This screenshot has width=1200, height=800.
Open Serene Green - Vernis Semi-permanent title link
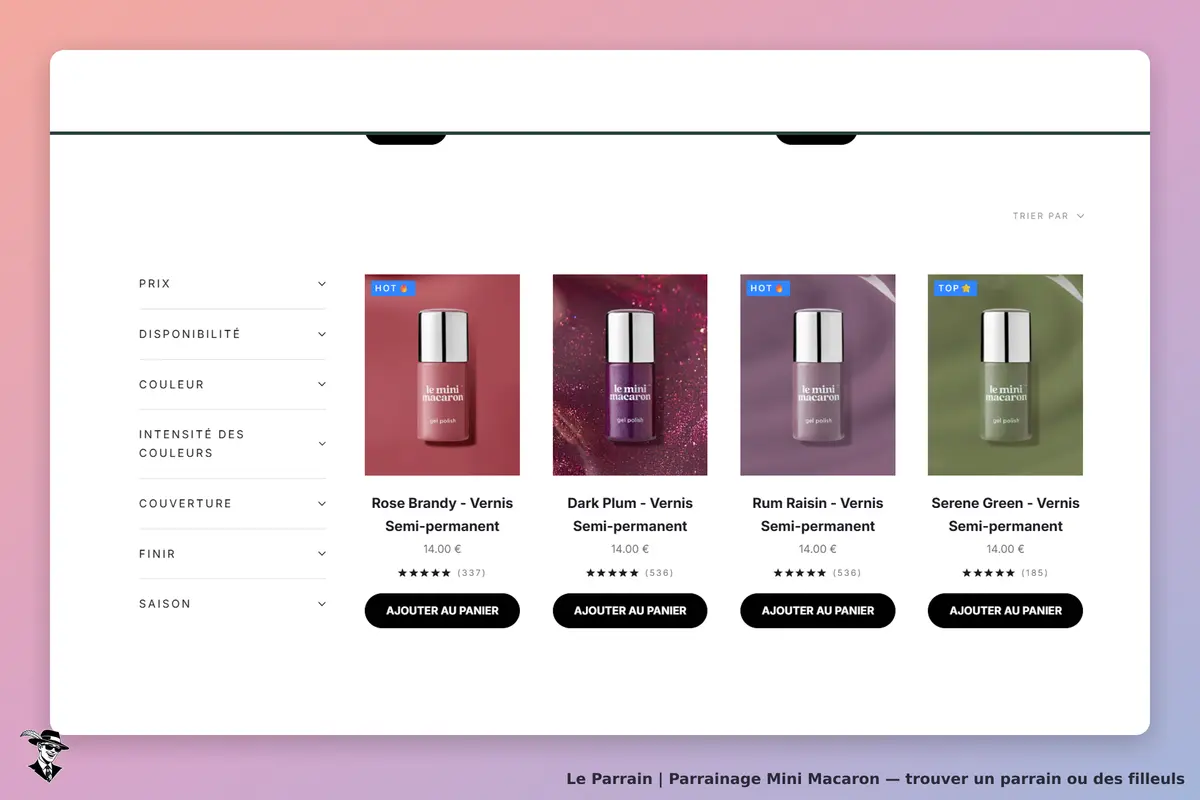(x=1005, y=514)
